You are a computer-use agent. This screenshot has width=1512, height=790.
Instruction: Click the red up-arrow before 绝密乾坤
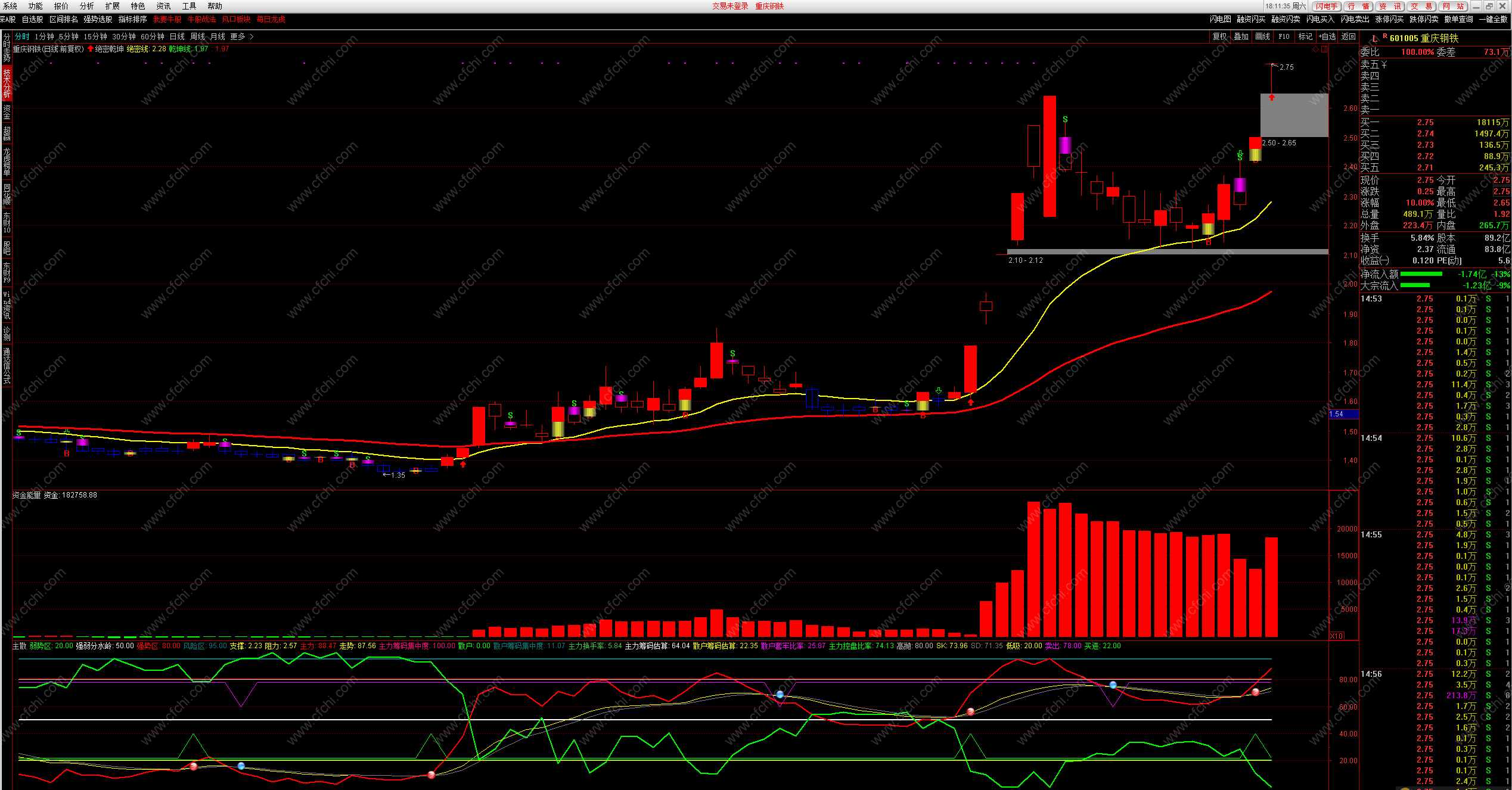pos(91,49)
